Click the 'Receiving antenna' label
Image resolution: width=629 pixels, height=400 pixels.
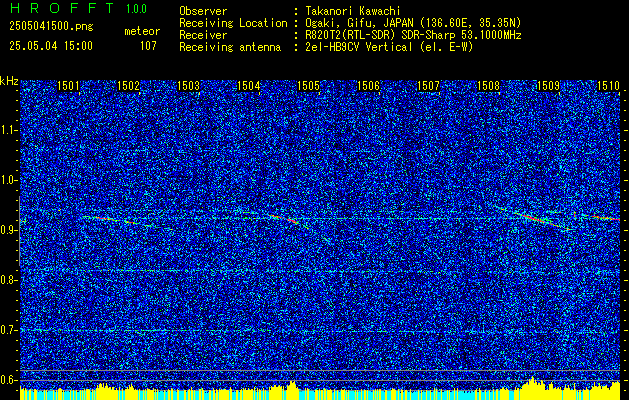[x=230, y=47]
